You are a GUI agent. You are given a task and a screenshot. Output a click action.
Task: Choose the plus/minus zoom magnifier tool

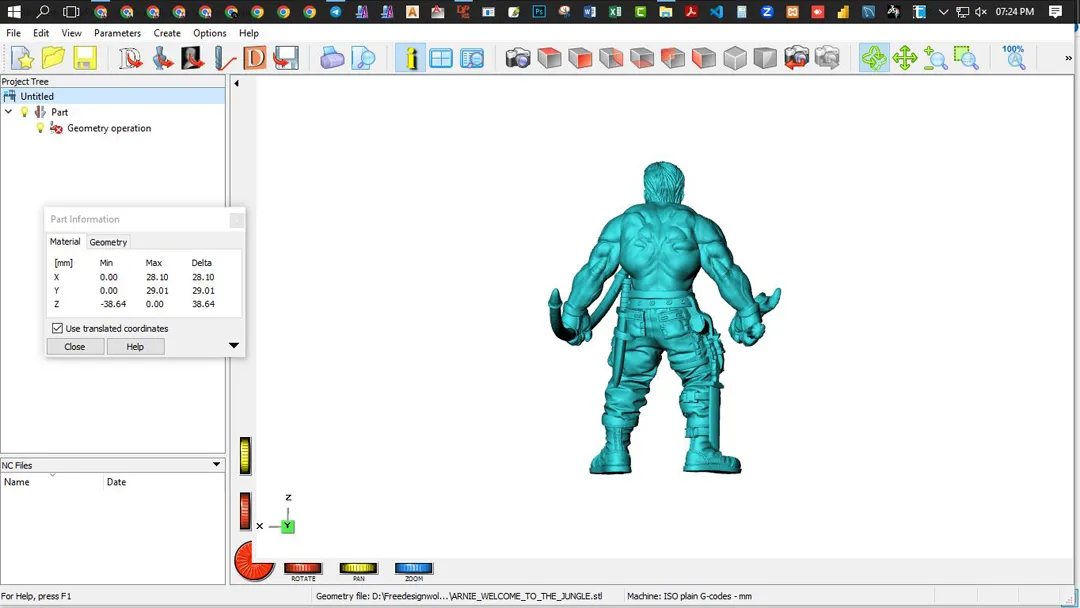[936, 59]
